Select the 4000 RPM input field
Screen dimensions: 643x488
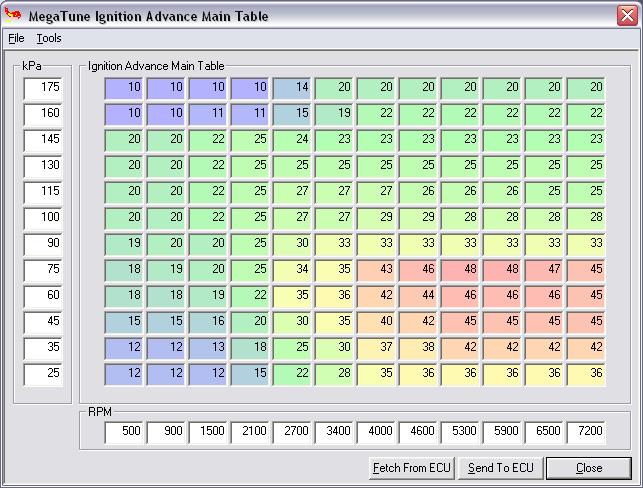click(376, 432)
